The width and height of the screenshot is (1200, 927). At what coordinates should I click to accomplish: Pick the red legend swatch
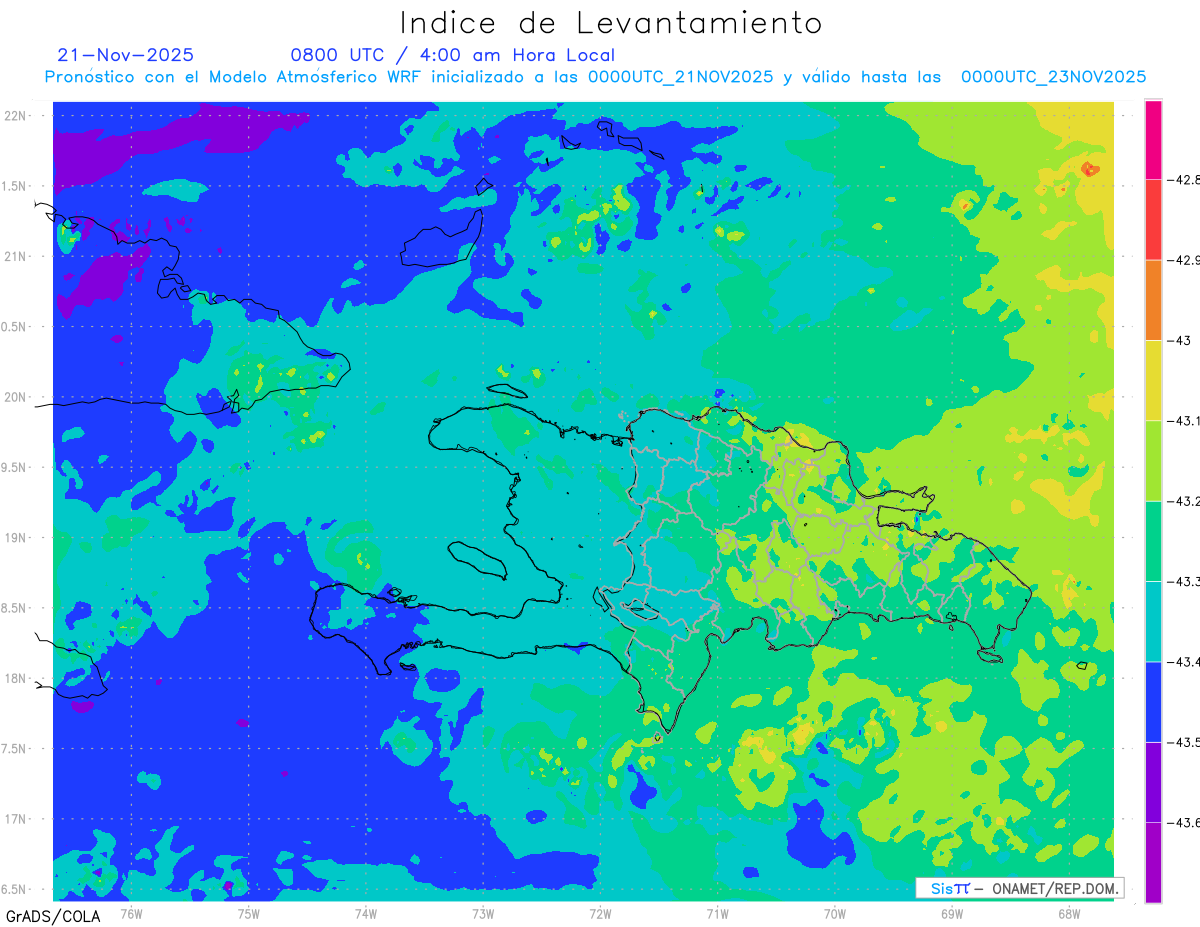[1153, 220]
